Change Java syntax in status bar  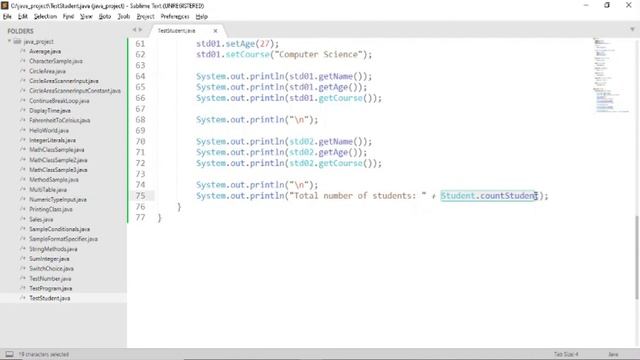[613, 354]
